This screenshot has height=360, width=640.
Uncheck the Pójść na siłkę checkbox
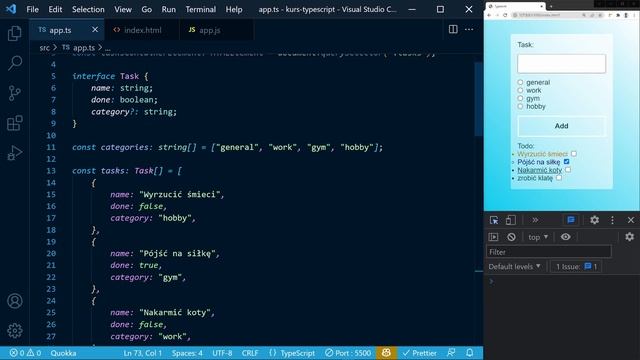tap(566, 162)
